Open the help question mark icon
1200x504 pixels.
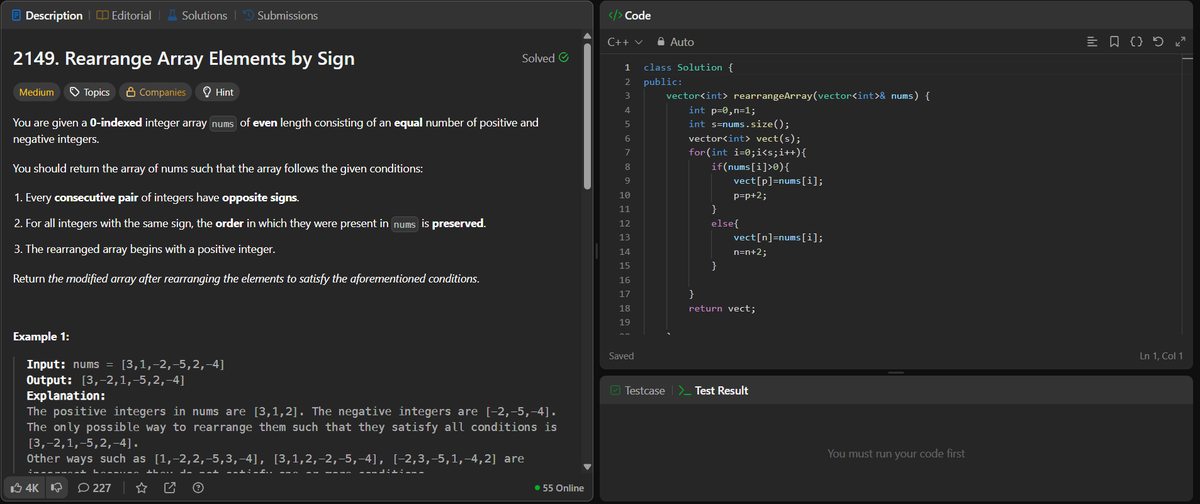click(x=197, y=489)
